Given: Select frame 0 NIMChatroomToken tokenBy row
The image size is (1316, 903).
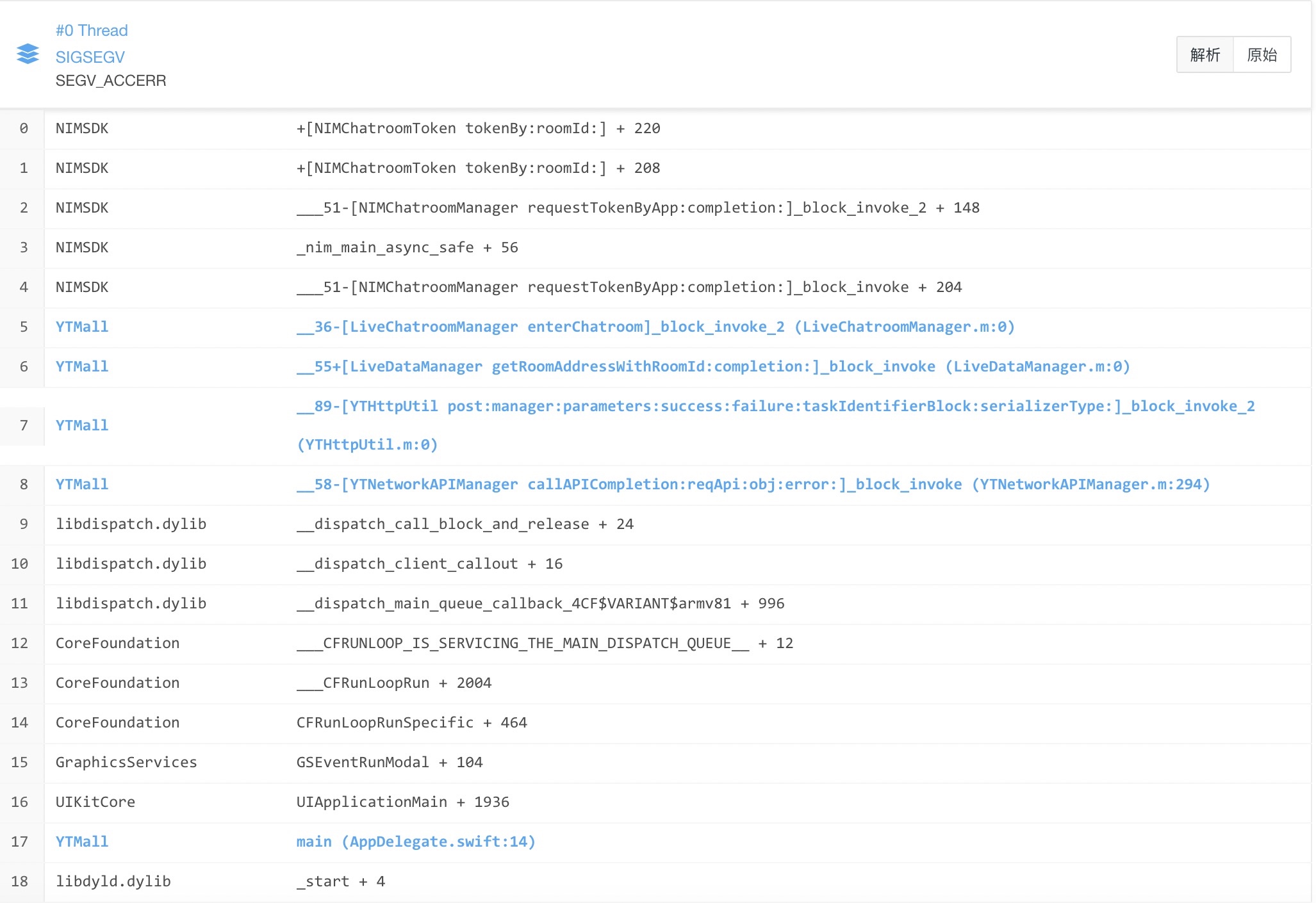Looking at the screenshot, I should pyautogui.click(x=477, y=129).
